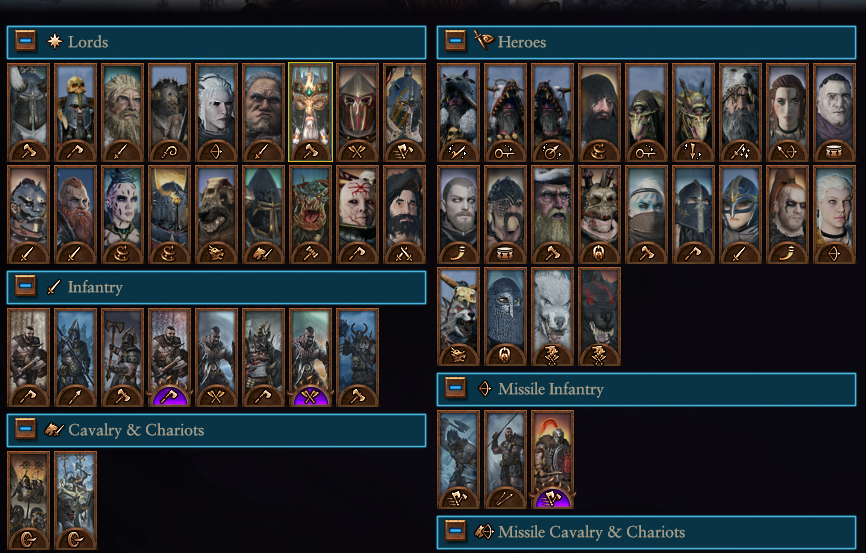
Task: Pick the white wolf hero portrait
Action: 552,317
